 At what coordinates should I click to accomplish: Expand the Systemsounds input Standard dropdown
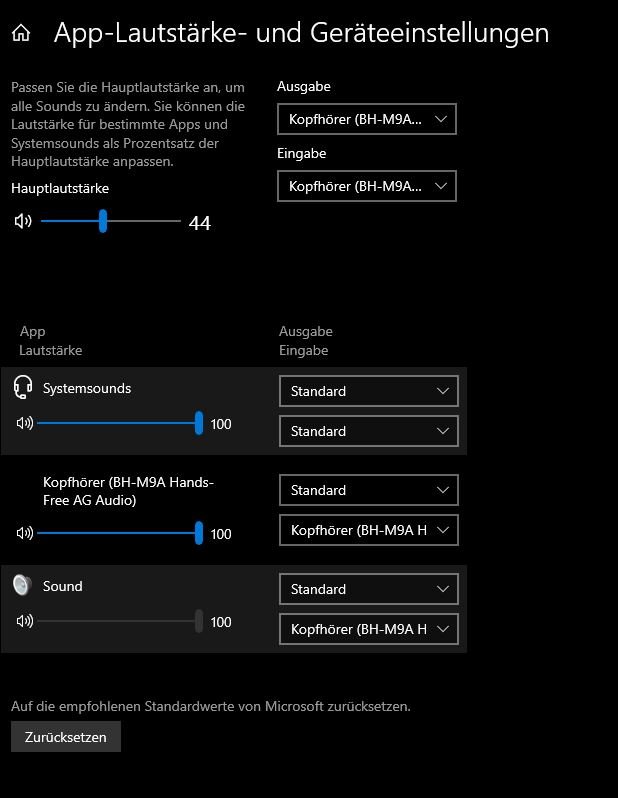368,431
